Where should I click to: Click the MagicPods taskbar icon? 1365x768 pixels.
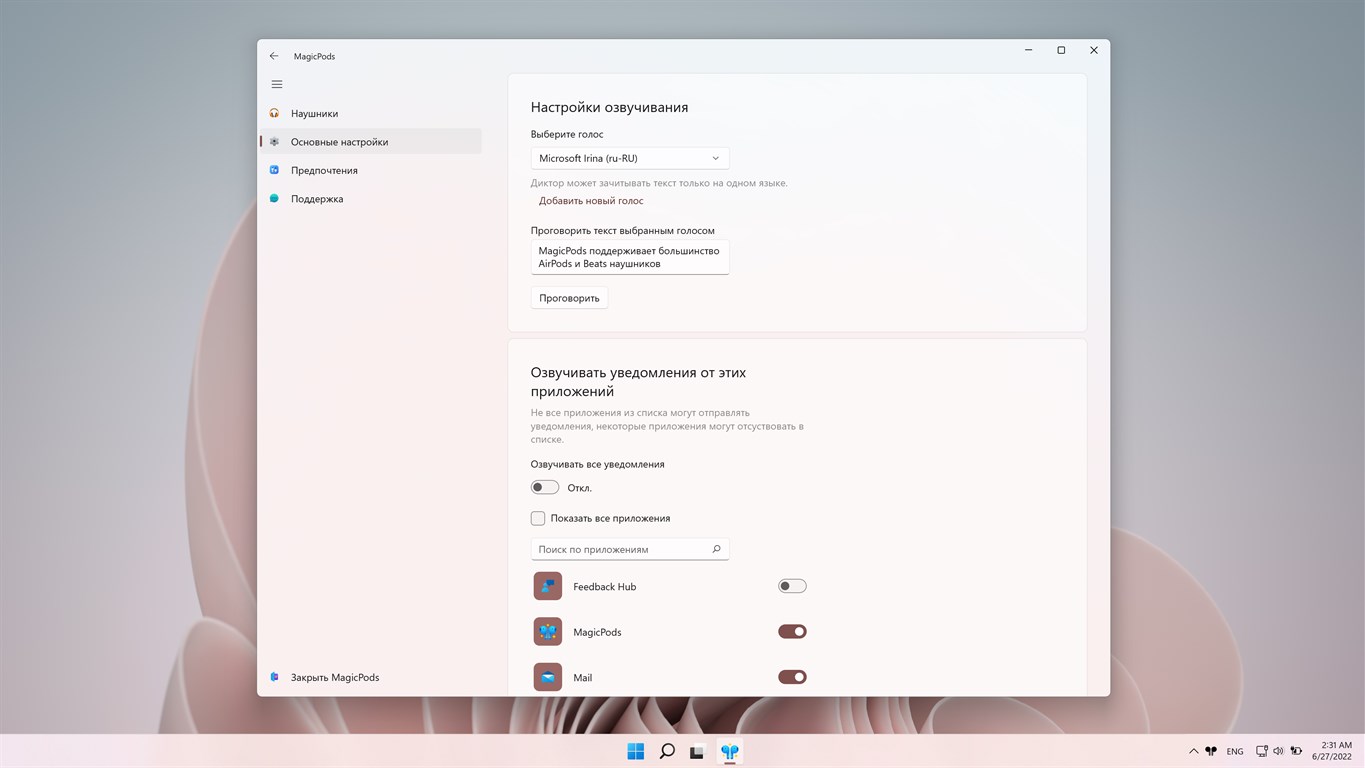[x=730, y=751]
